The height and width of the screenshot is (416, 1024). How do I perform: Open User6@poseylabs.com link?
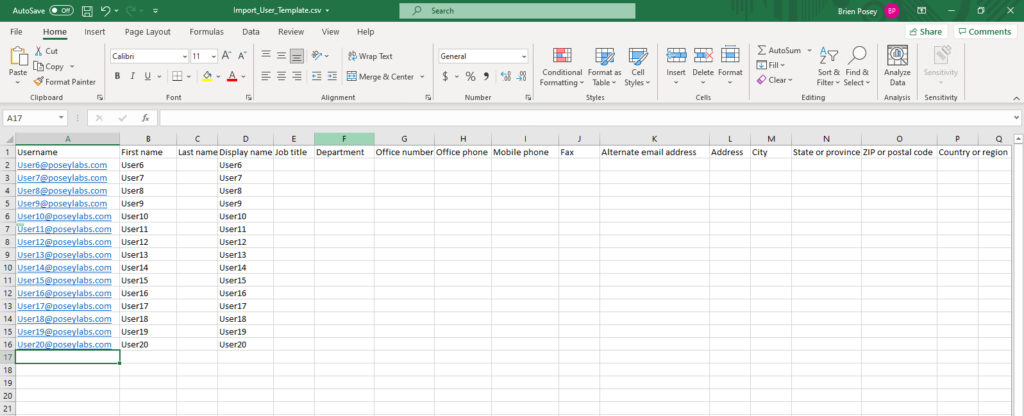pyautogui.click(x=62, y=165)
